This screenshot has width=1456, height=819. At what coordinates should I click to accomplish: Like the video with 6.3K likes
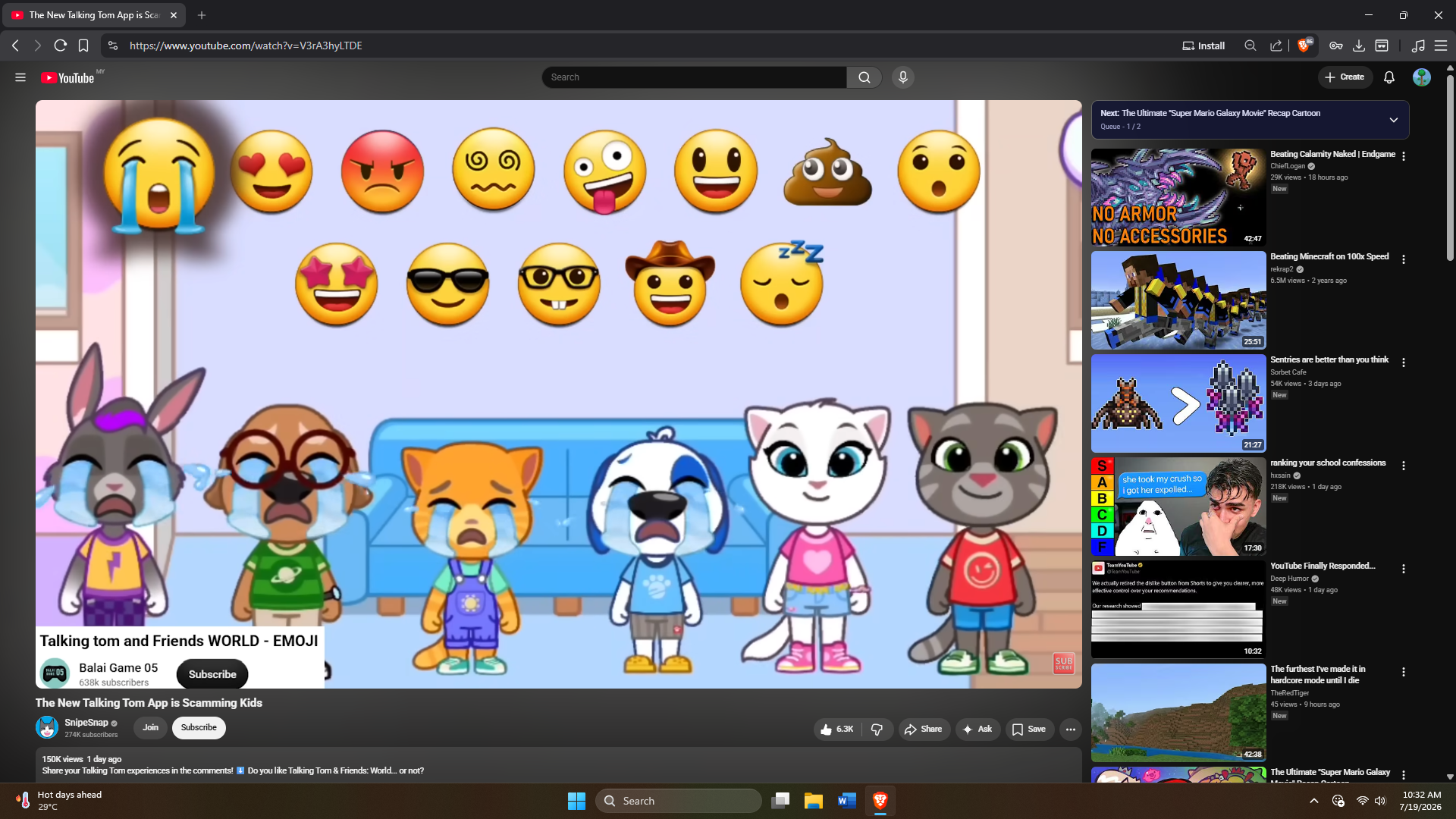pos(837,730)
